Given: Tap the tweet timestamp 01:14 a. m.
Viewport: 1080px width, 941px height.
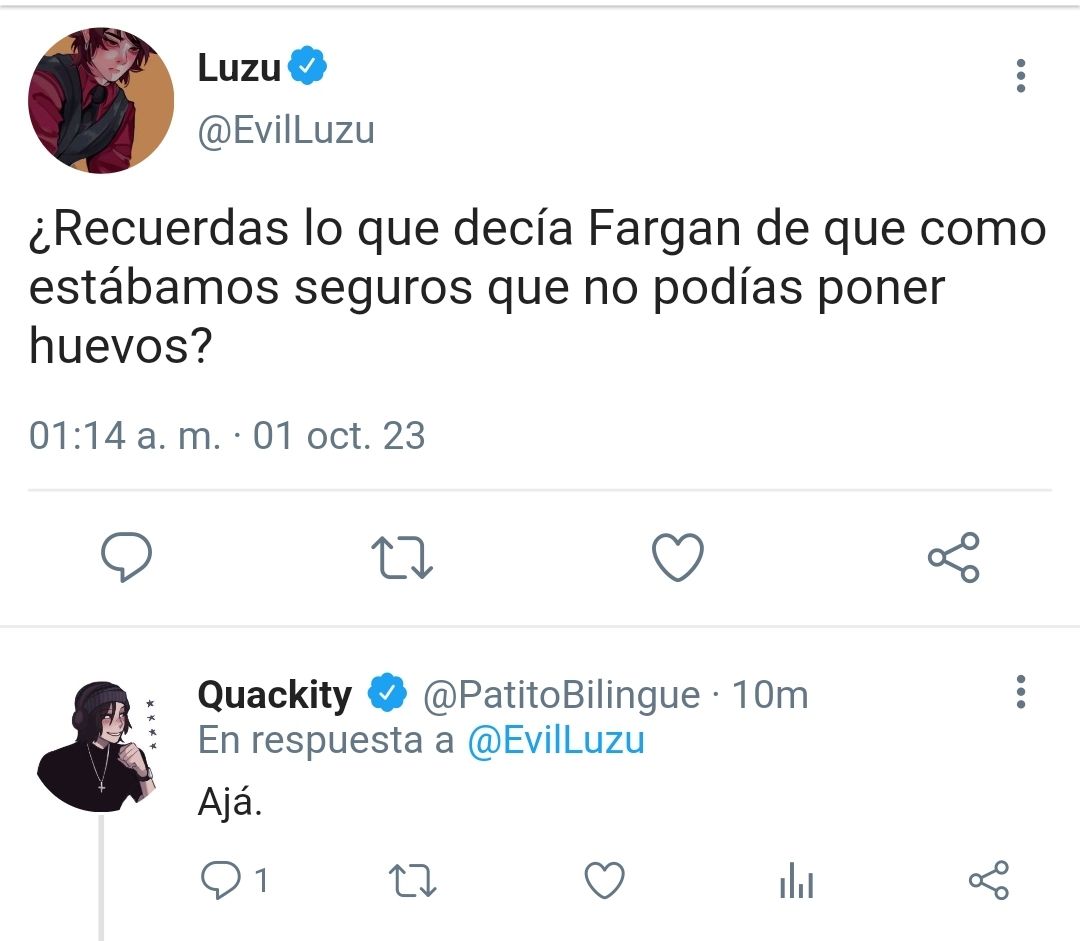Looking at the screenshot, I should click(x=125, y=435).
